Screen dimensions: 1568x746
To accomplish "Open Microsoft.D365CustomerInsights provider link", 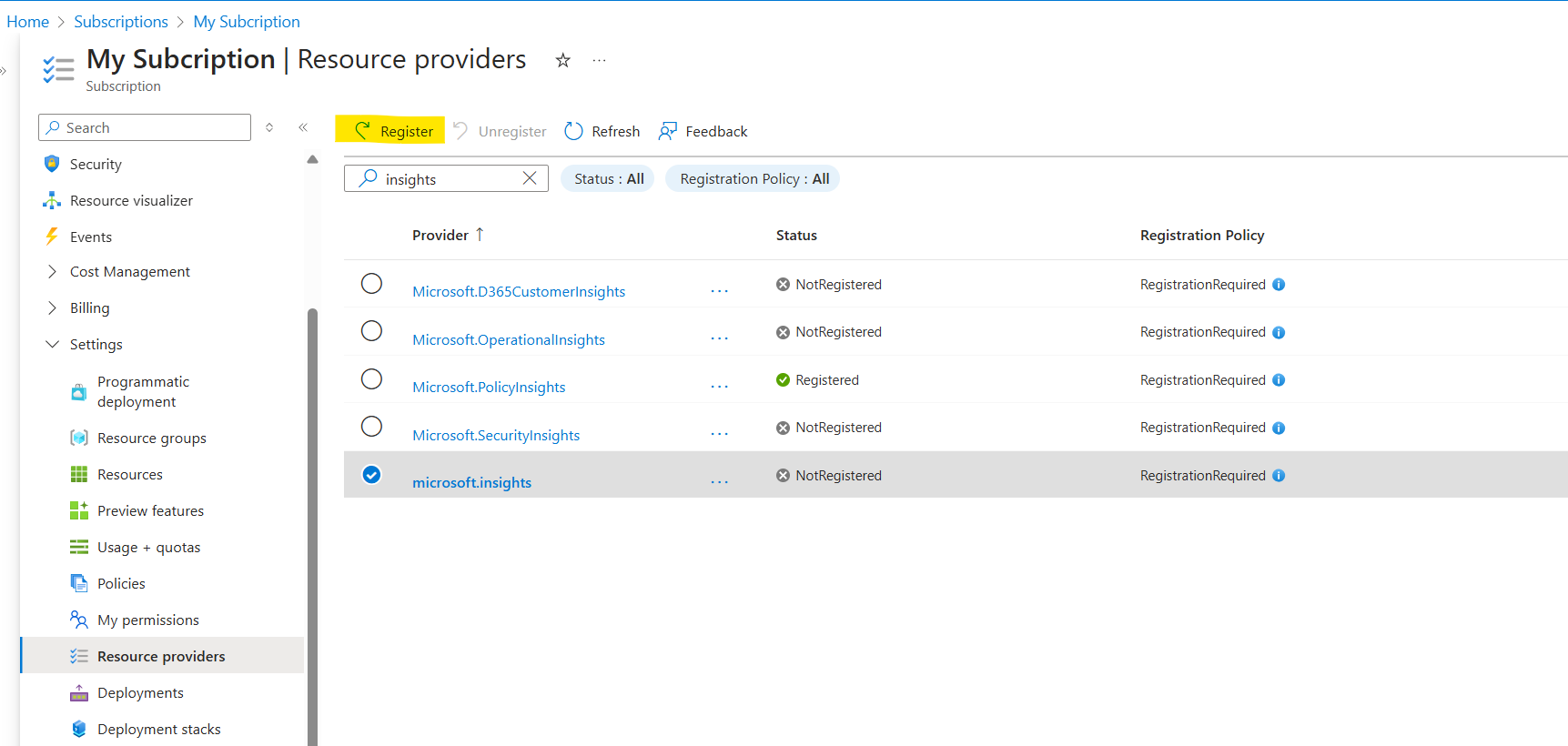I will [519, 291].
